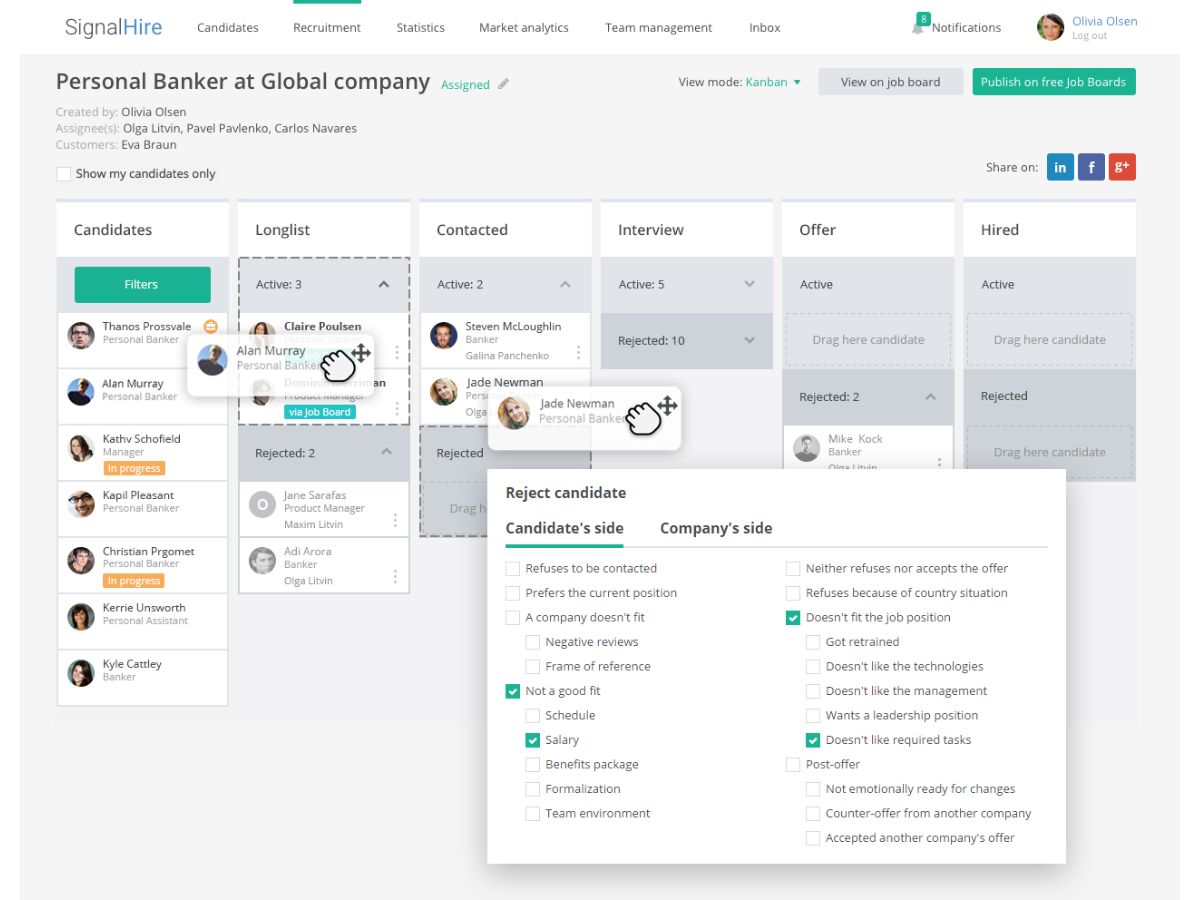Click Thanos Prossvale's avatar photo

coord(81,335)
